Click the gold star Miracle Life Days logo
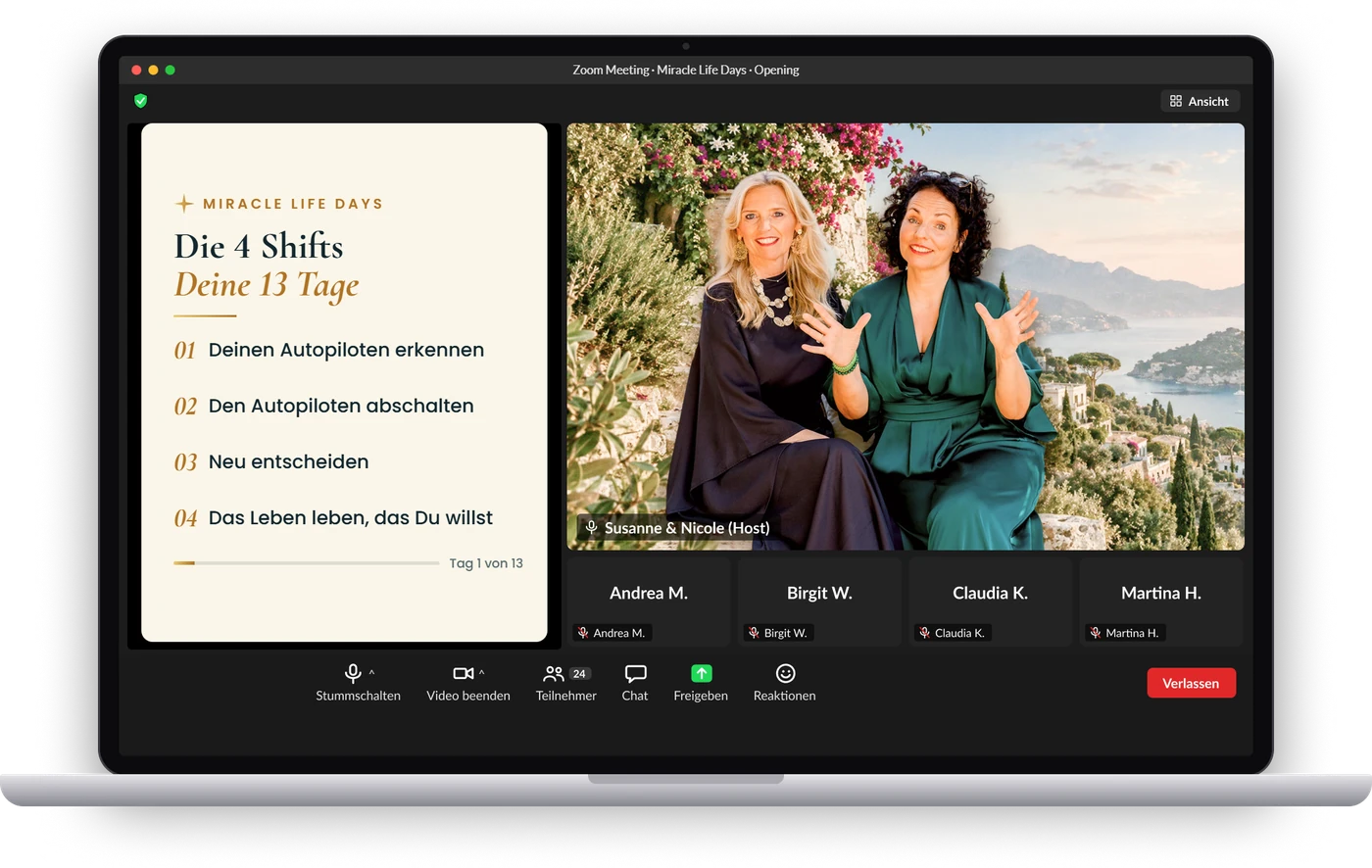 pyautogui.click(x=184, y=204)
